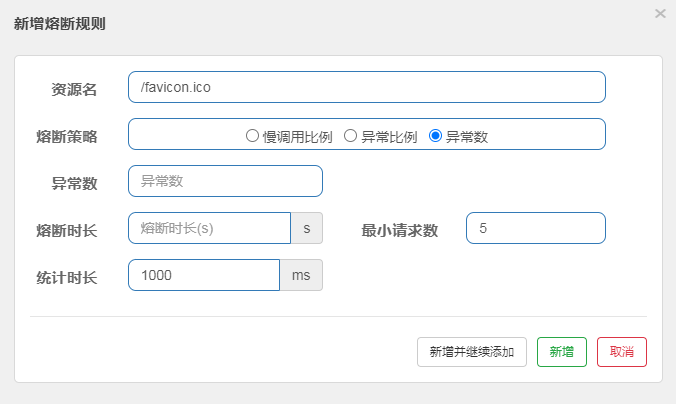
Task: Select the 异常数 radio button in 熔断策略
Action: tap(435, 136)
